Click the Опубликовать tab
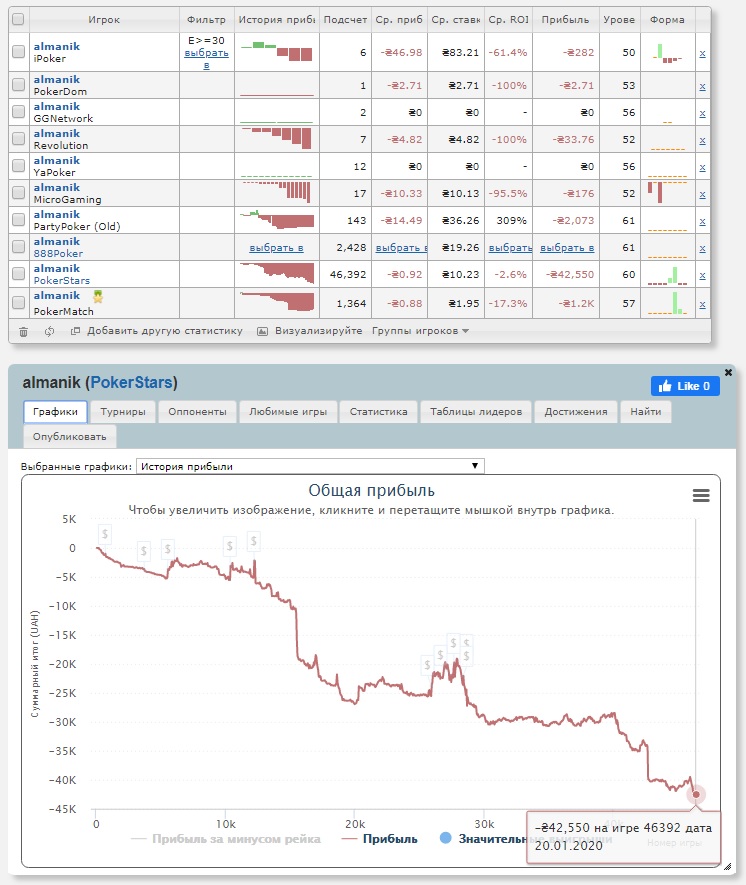This screenshot has height=885, width=746. coord(69,436)
